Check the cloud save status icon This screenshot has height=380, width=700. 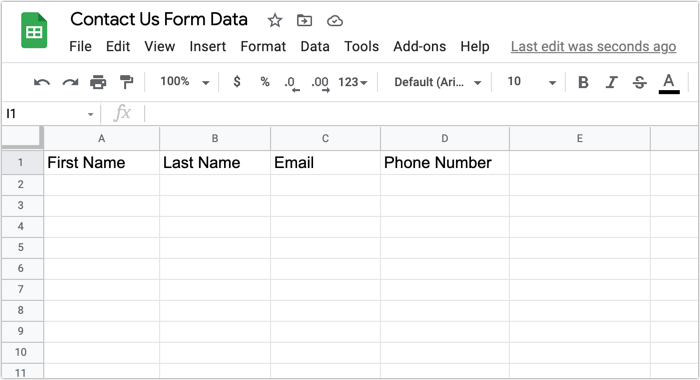pos(335,21)
